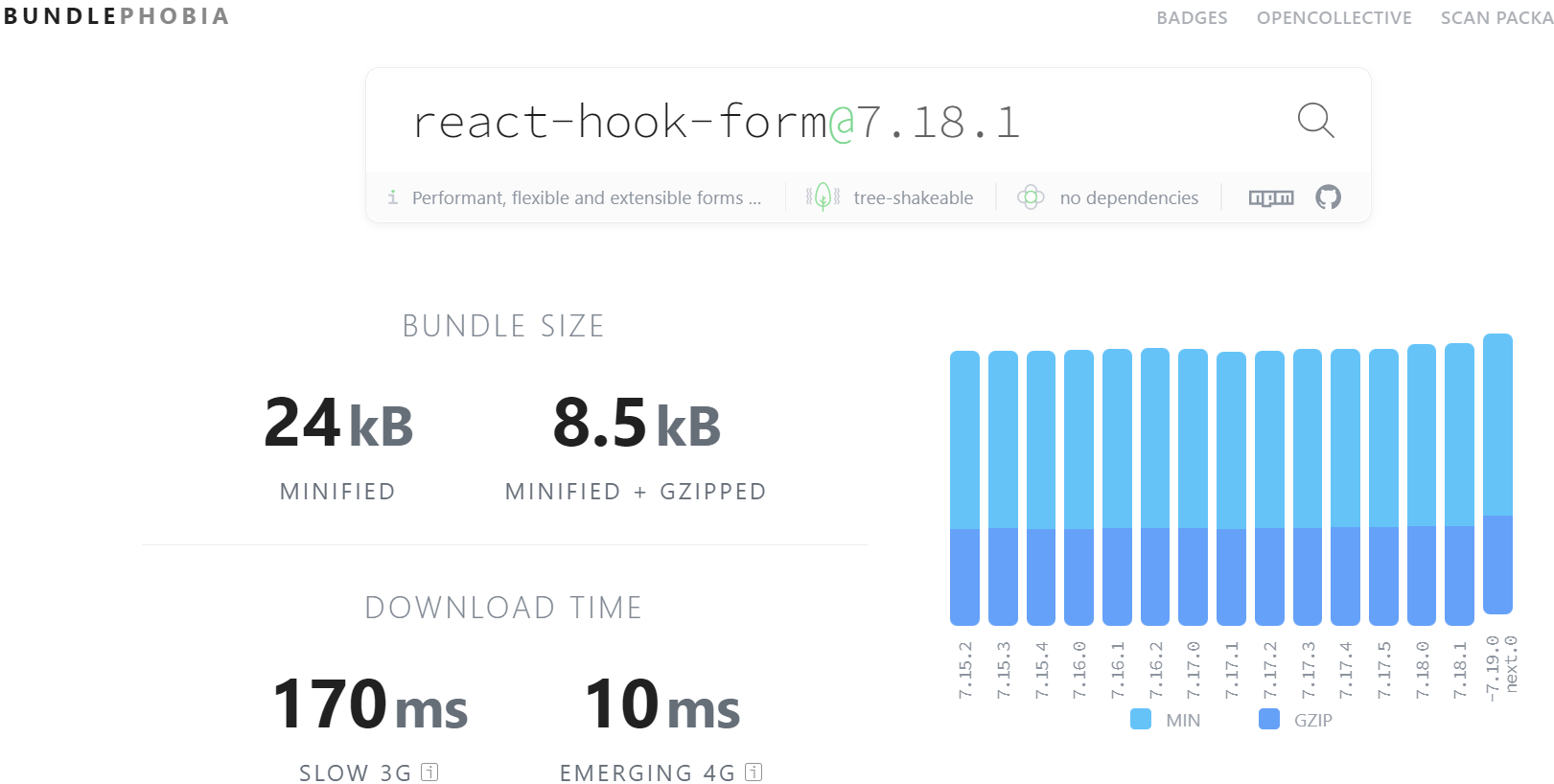Open Emerging 4G info icon
This screenshot has height=784, width=1554.
click(754, 772)
